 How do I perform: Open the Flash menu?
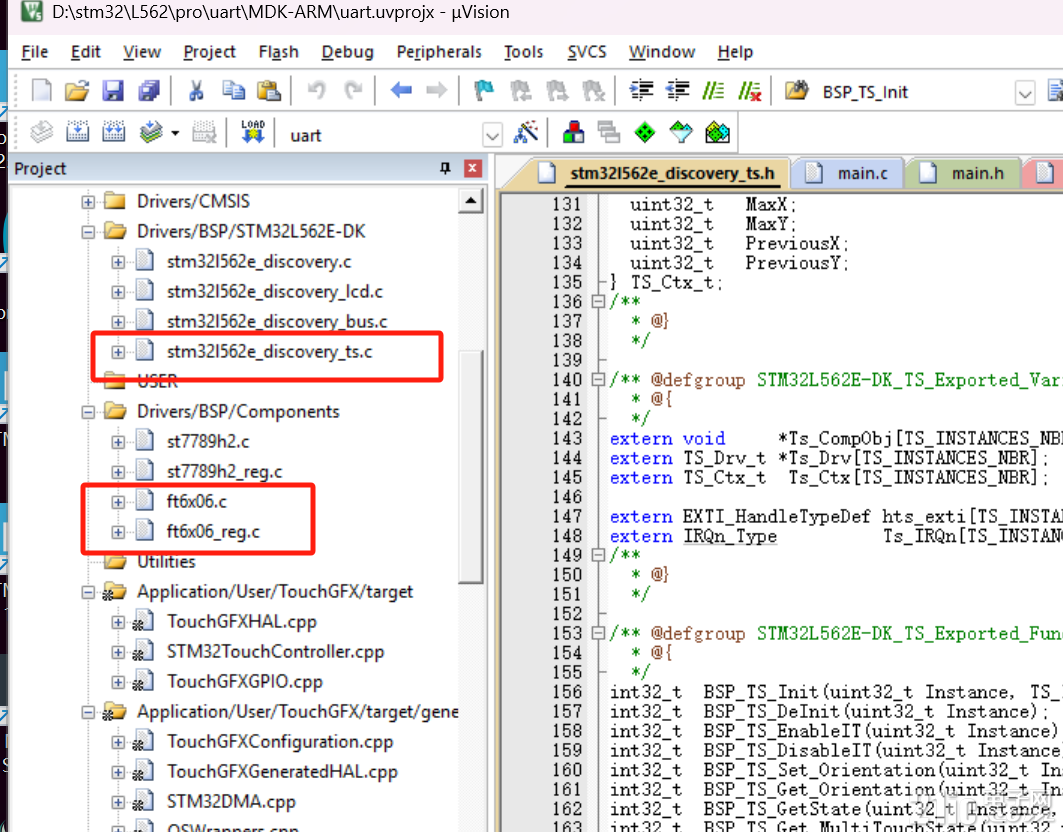[279, 52]
